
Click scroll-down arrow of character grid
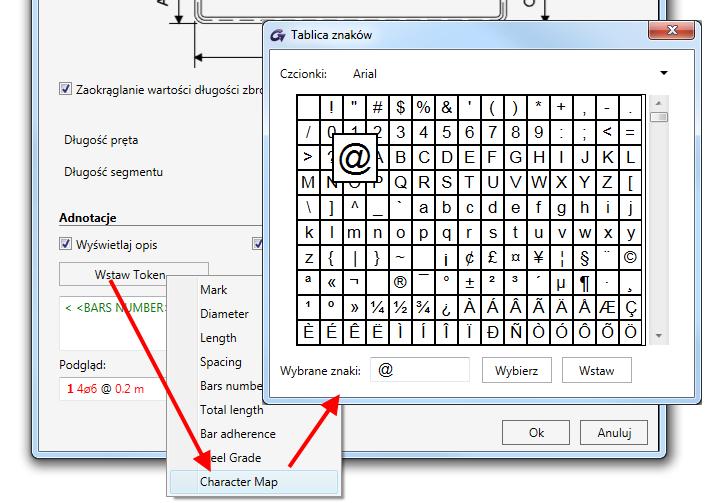point(659,336)
